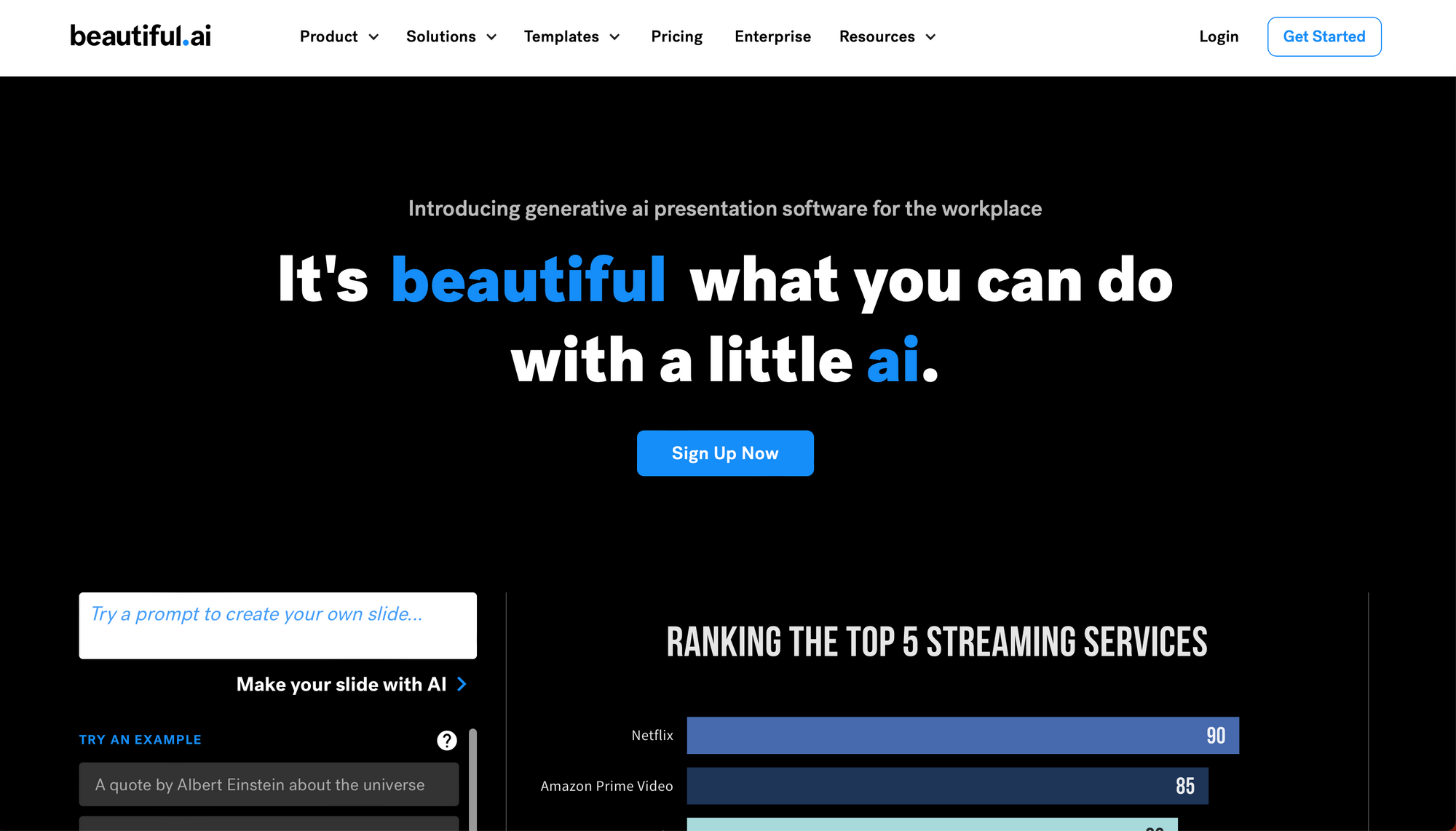Open the Pricing page
Image resolution: width=1456 pixels, height=831 pixels.
tap(676, 36)
